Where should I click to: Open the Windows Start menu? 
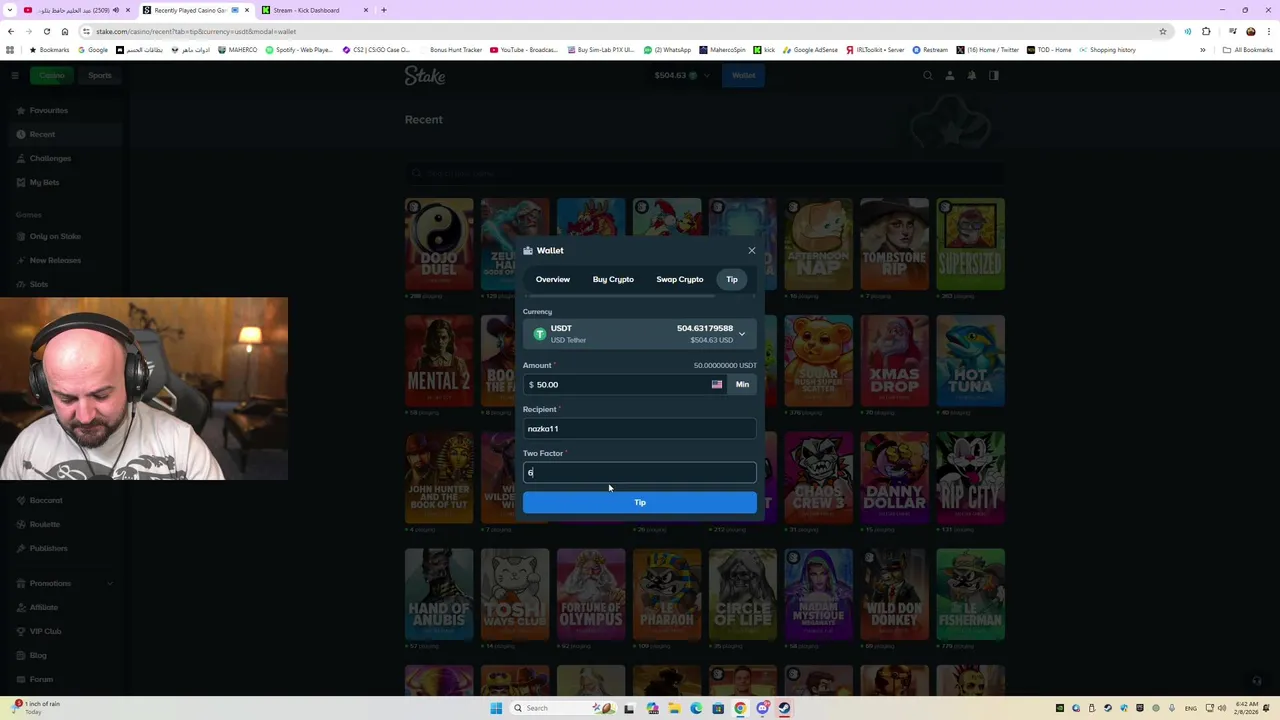tap(495, 708)
